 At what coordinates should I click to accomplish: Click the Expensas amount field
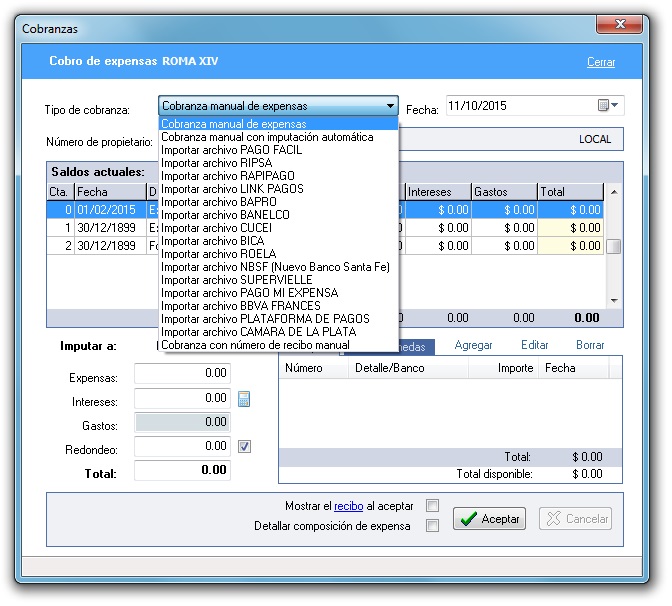click(182, 374)
